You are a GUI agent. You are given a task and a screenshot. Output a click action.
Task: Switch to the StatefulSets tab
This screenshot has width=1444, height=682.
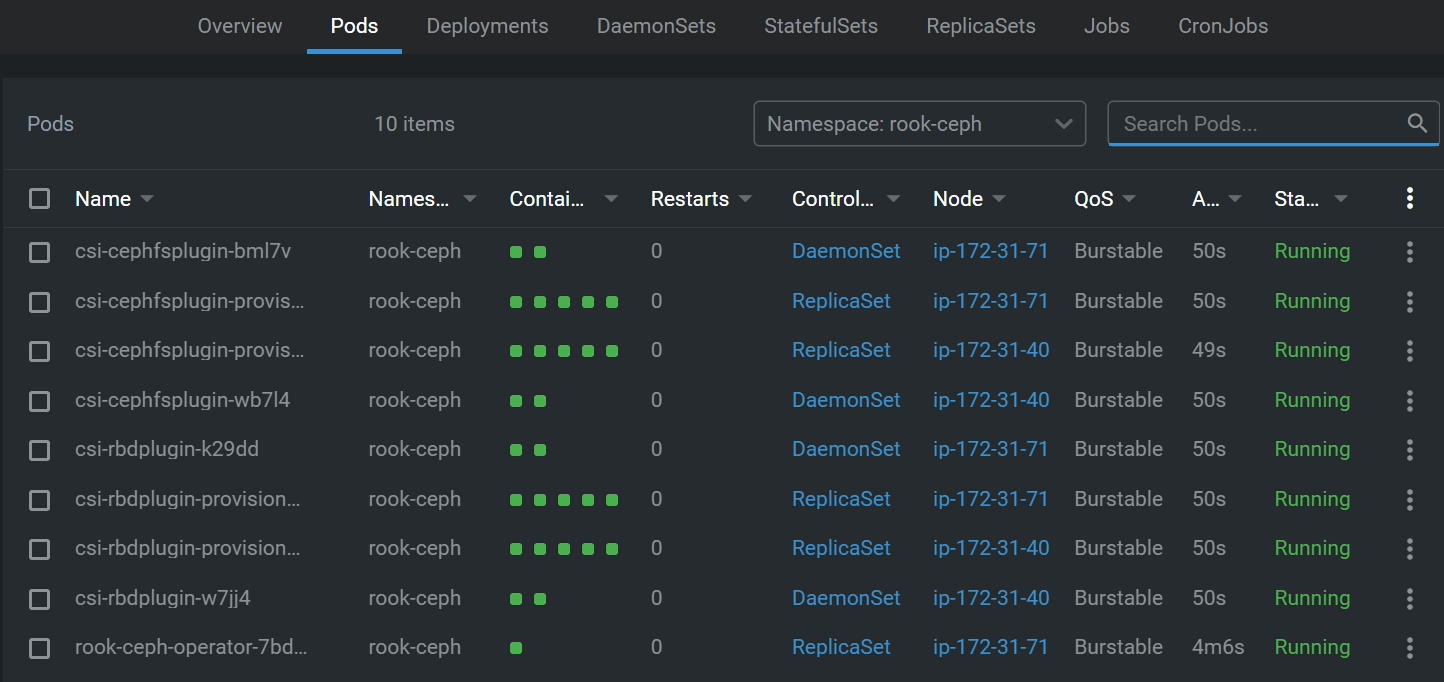coord(821,26)
